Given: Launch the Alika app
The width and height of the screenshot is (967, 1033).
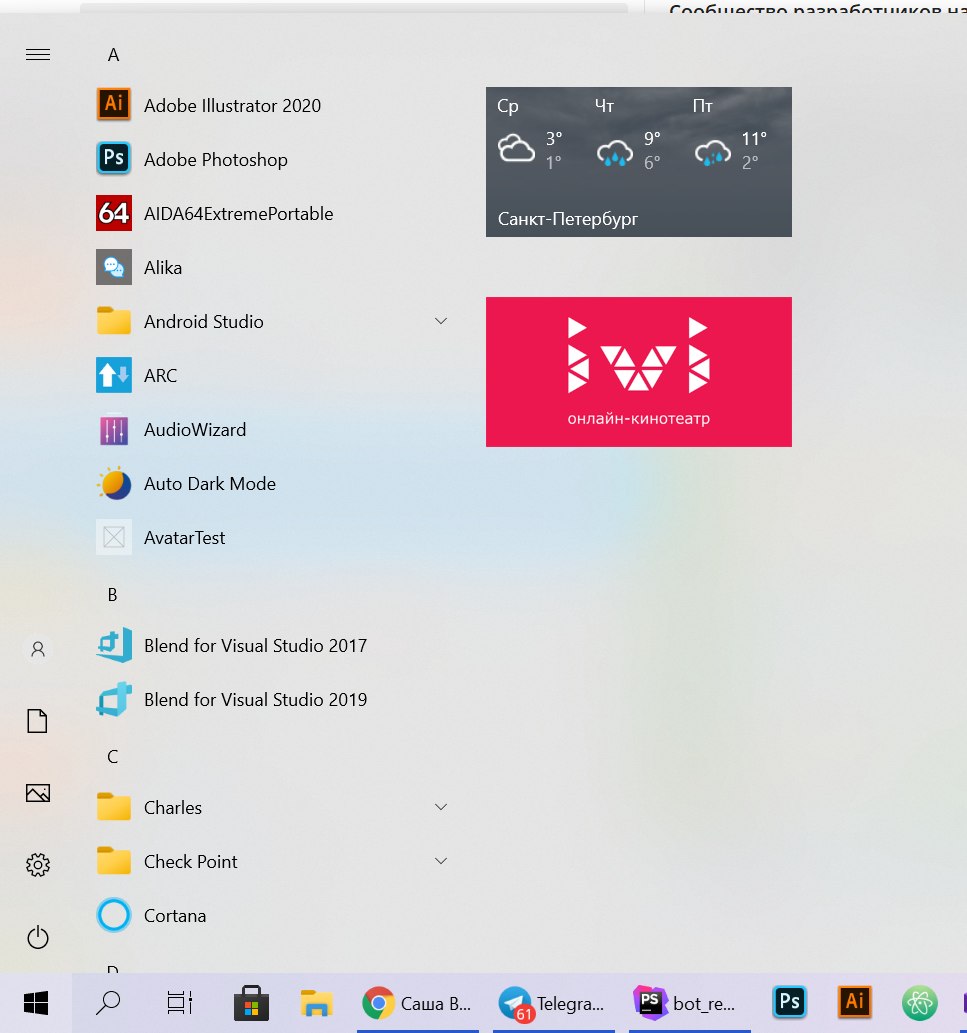Looking at the screenshot, I should click(273, 267).
